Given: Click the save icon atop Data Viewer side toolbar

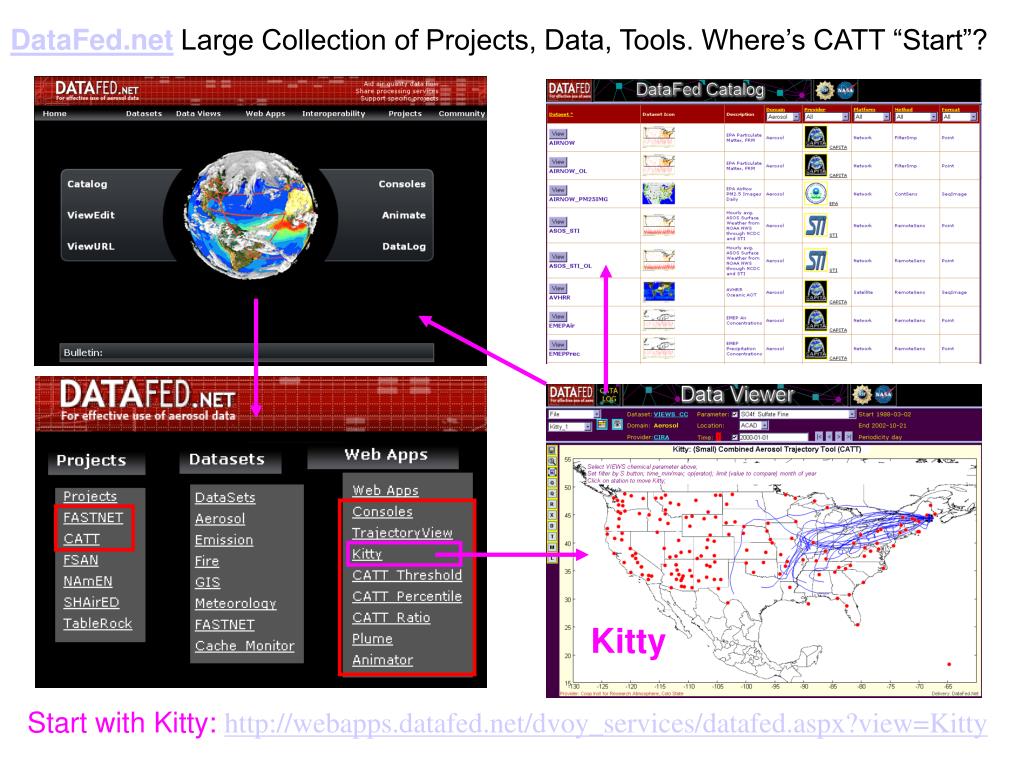Looking at the screenshot, I should 552,450.
